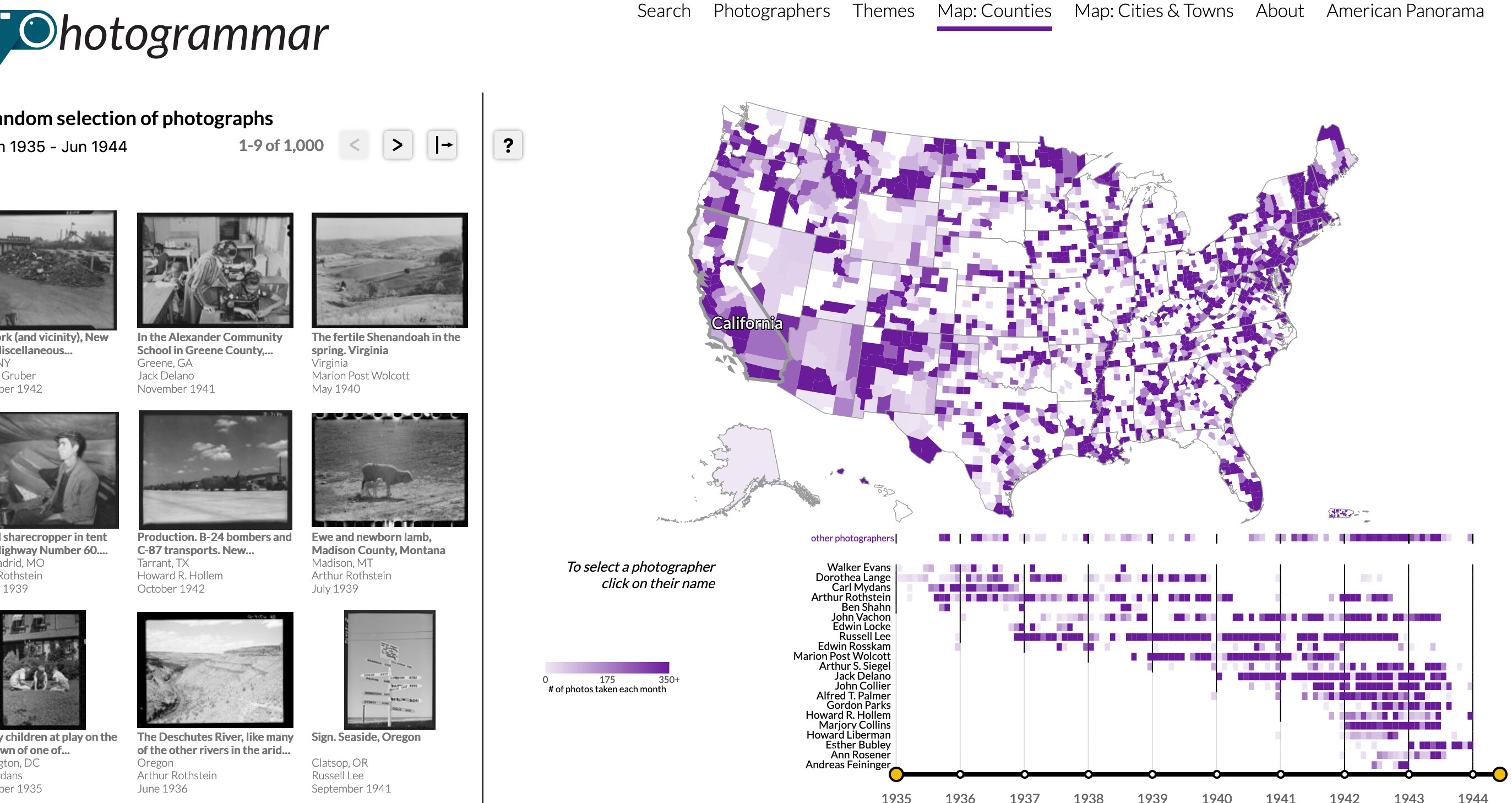Switch to Map: Cities & Towns
Viewport: 1512px width, 803px height.
coord(1154,11)
